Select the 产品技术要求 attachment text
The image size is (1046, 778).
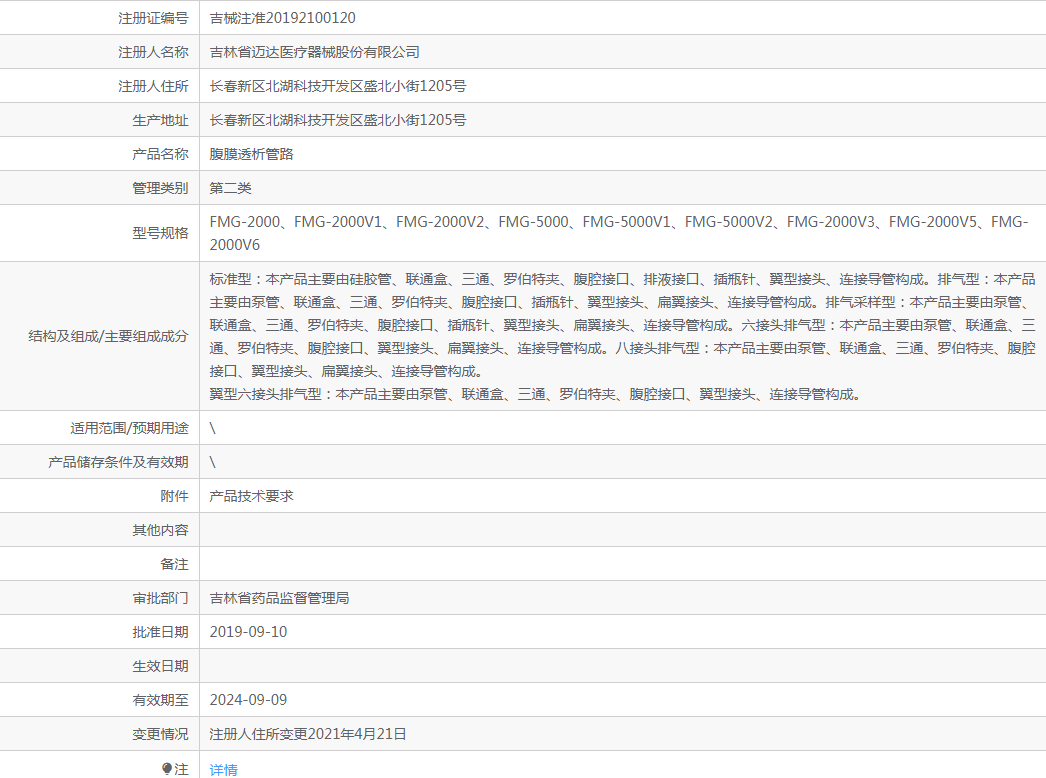click(x=251, y=496)
